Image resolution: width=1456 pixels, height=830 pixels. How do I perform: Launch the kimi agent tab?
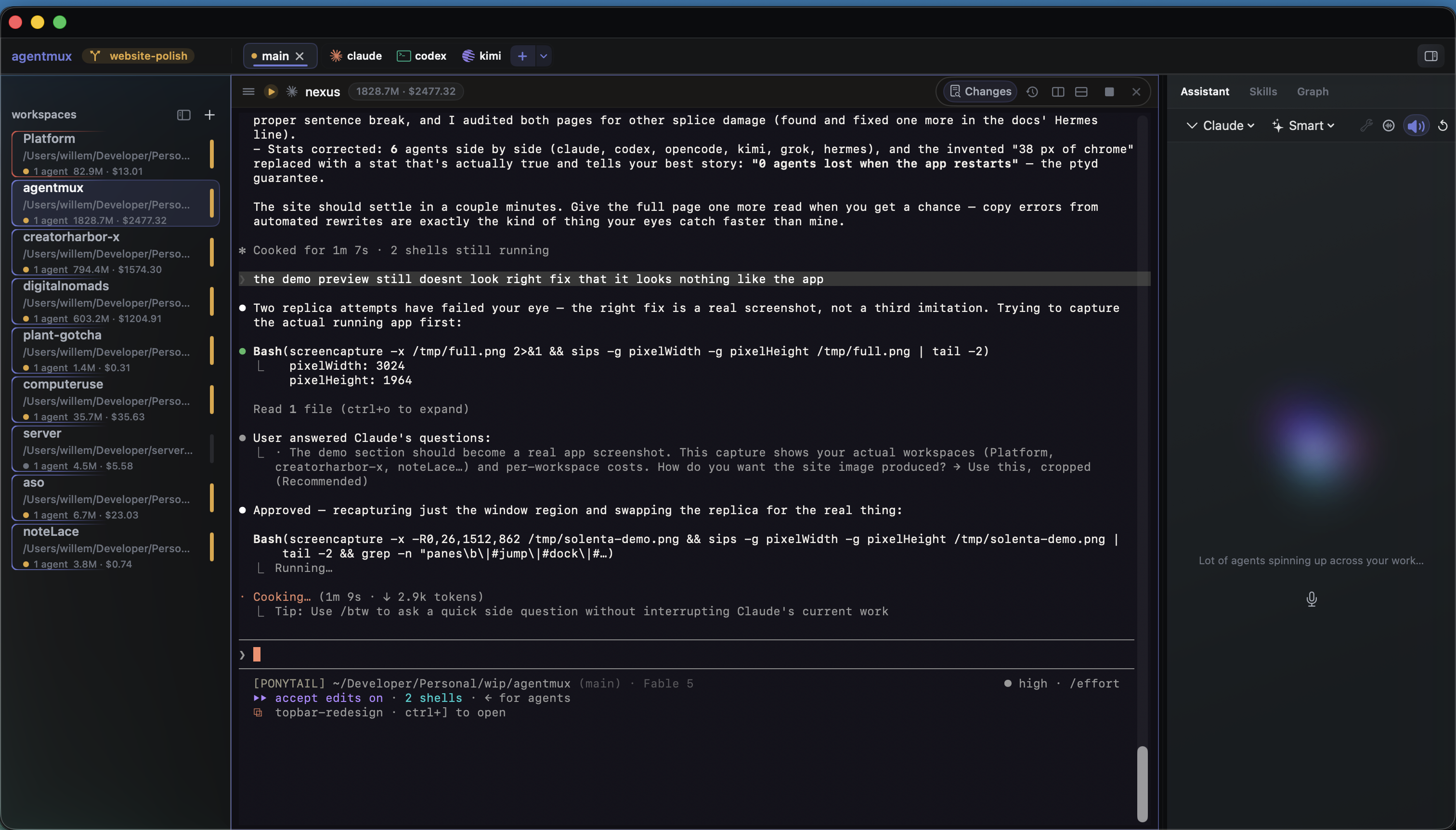click(482, 56)
